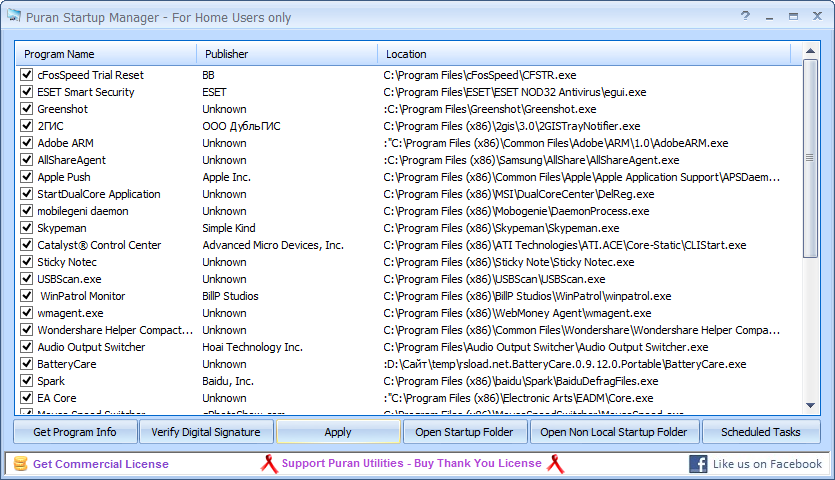Click the scrollbar down arrow
The image size is (835, 480).
click(x=811, y=406)
